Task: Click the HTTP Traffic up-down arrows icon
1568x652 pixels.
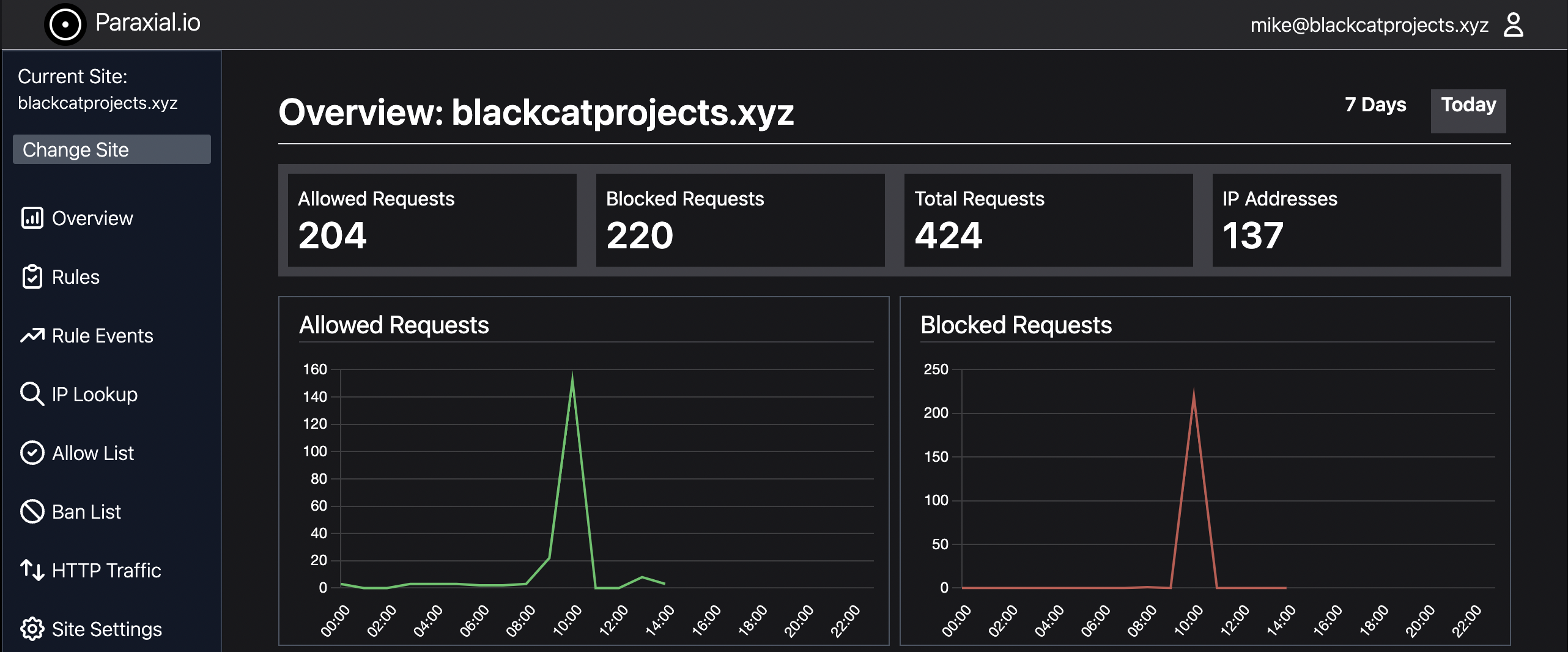Action: tap(32, 570)
